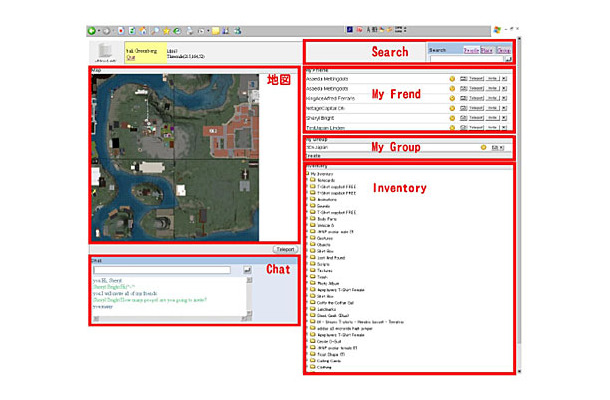Image resolution: width=610 pixels, height=400 pixels.
Task: Click the Sounds folder icon
Action: coord(312,206)
